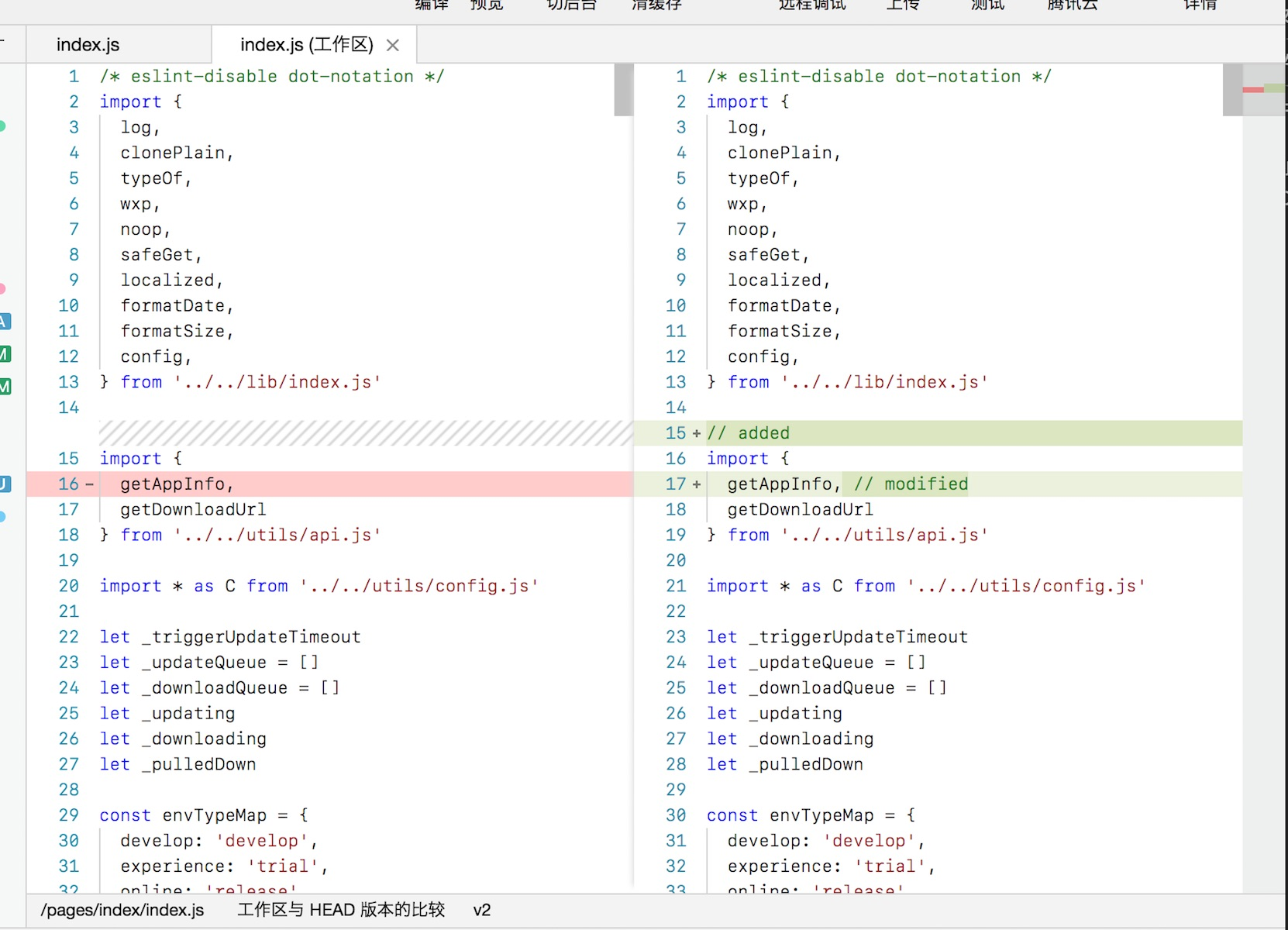Open 详情 in the top toolbar
Image resolution: width=1288 pixels, height=930 pixels.
pyautogui.click(x=1200, y=6)
